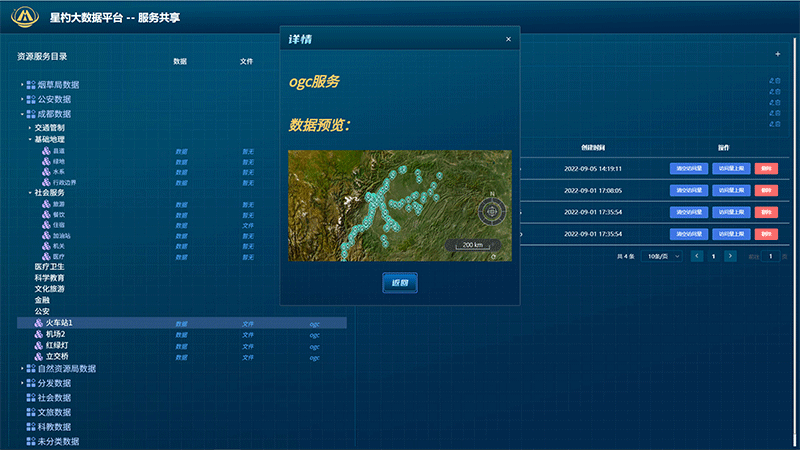
Task: Click the plus icon at top right
Action: (x=777, y=54)
